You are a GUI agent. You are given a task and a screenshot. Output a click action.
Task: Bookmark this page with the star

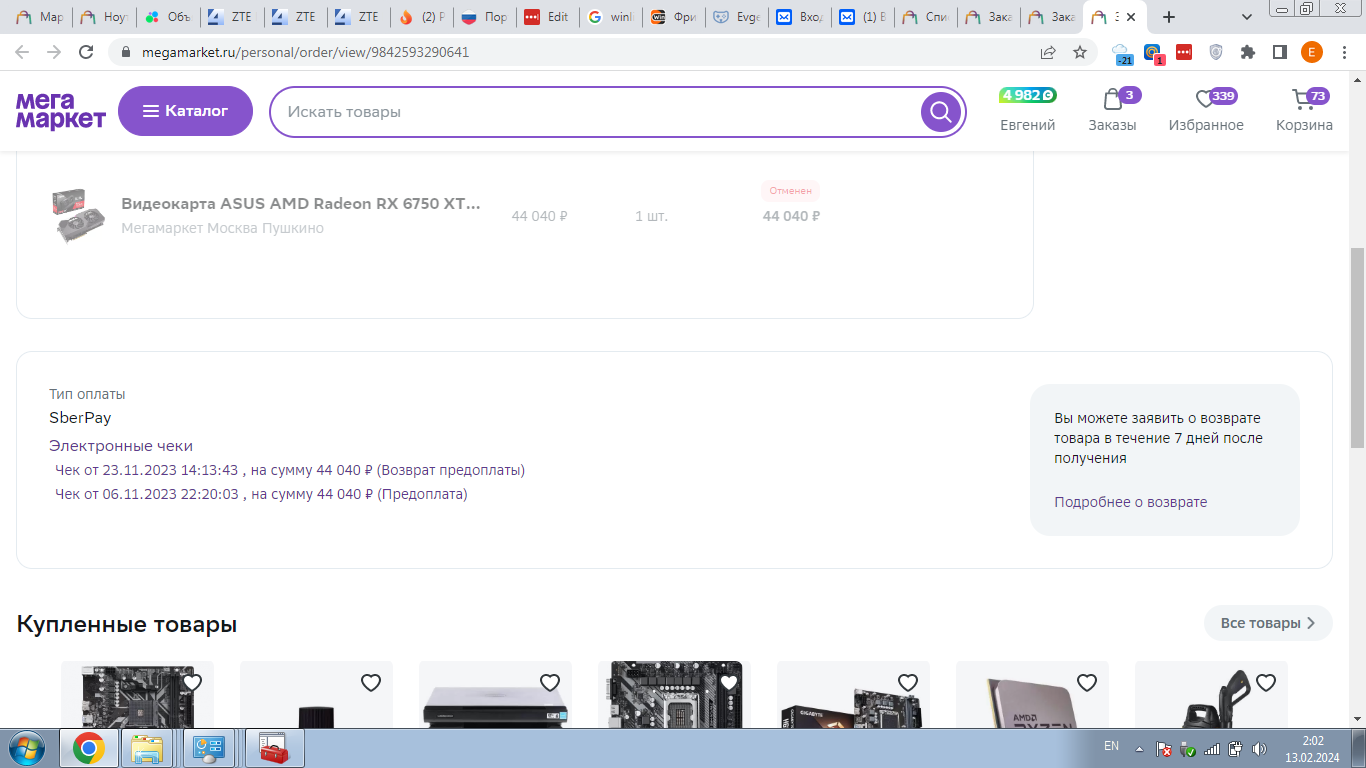(1080, 52)
